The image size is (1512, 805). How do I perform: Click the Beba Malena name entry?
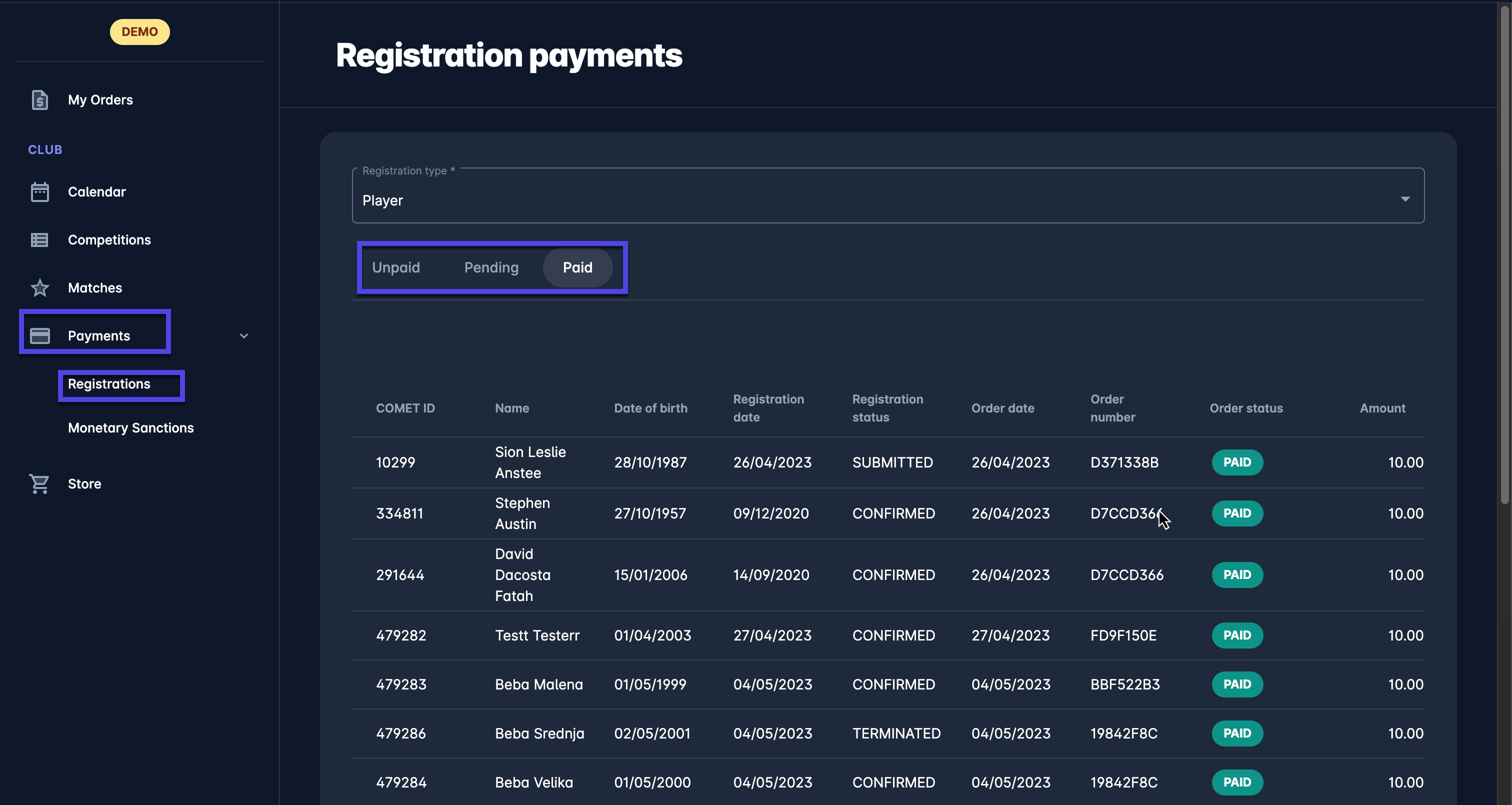tap(538, 684)
